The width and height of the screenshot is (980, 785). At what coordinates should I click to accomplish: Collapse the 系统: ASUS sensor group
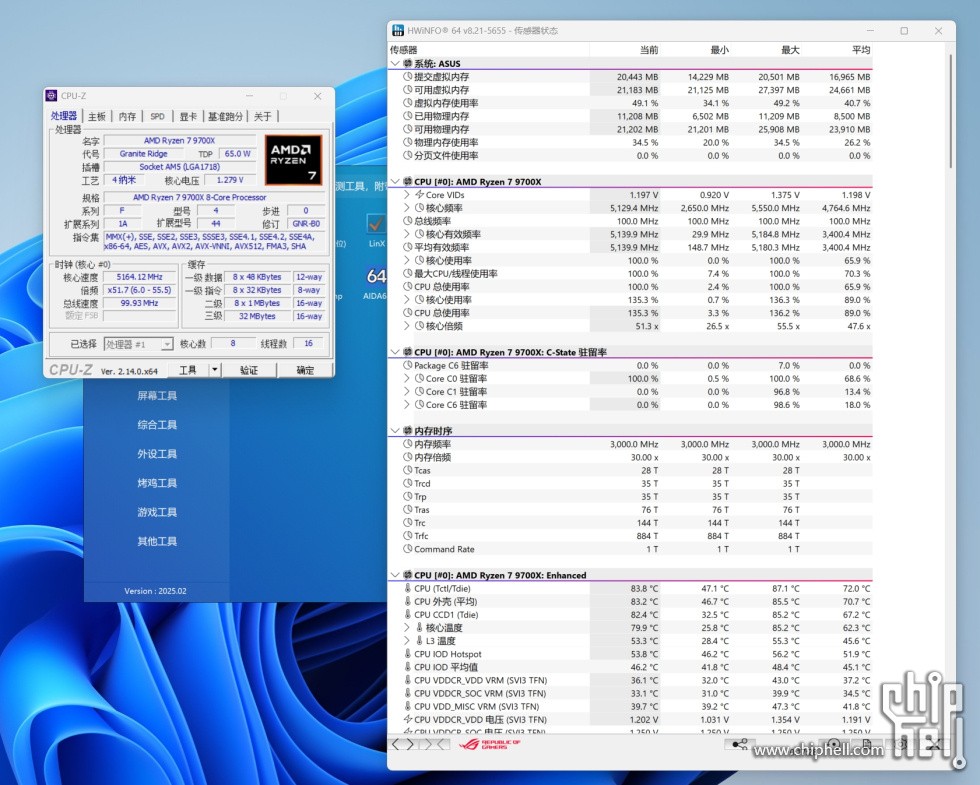[395, 63]
